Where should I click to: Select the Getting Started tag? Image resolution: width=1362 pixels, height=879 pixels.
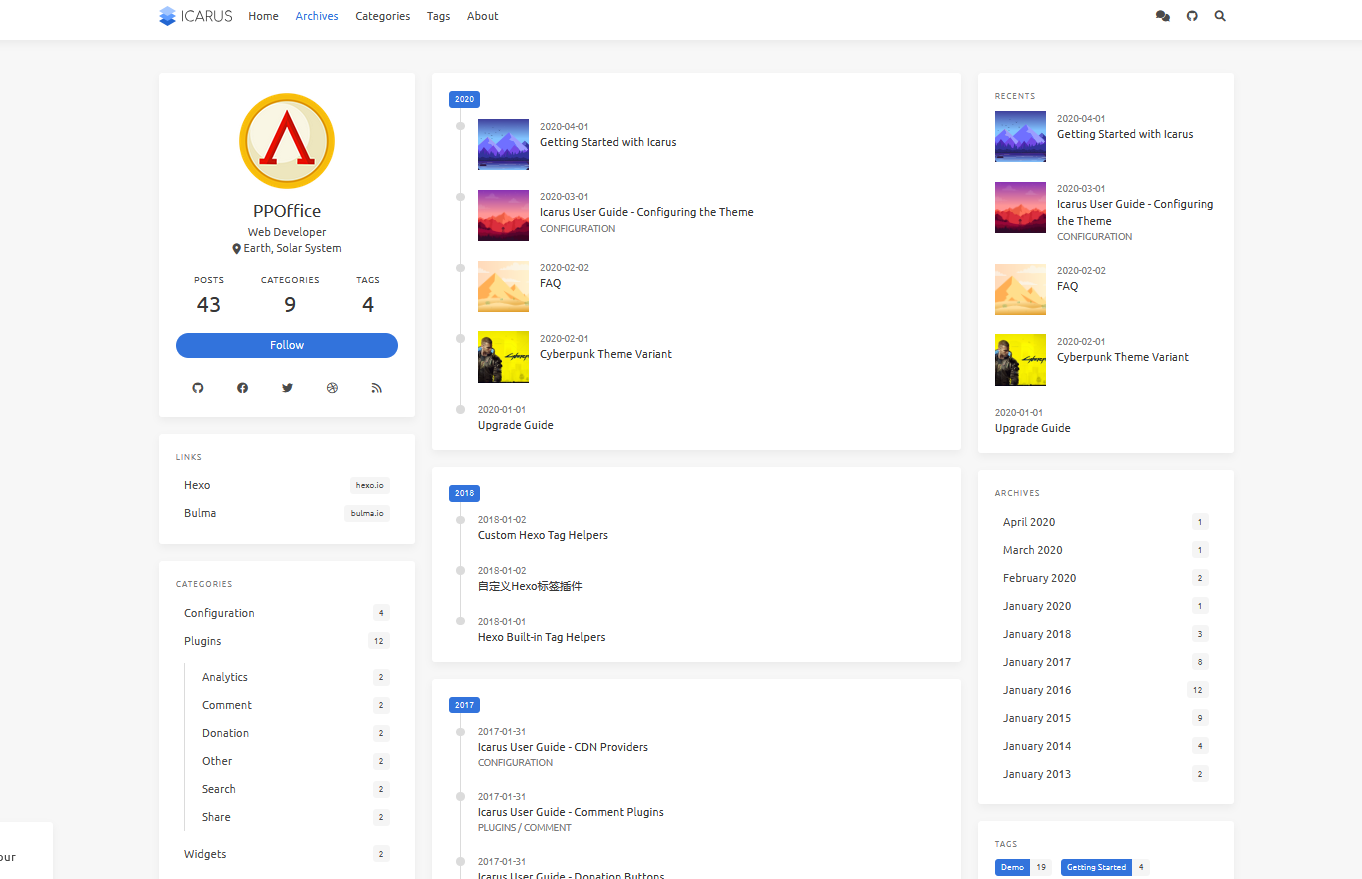coord(1096,867)
